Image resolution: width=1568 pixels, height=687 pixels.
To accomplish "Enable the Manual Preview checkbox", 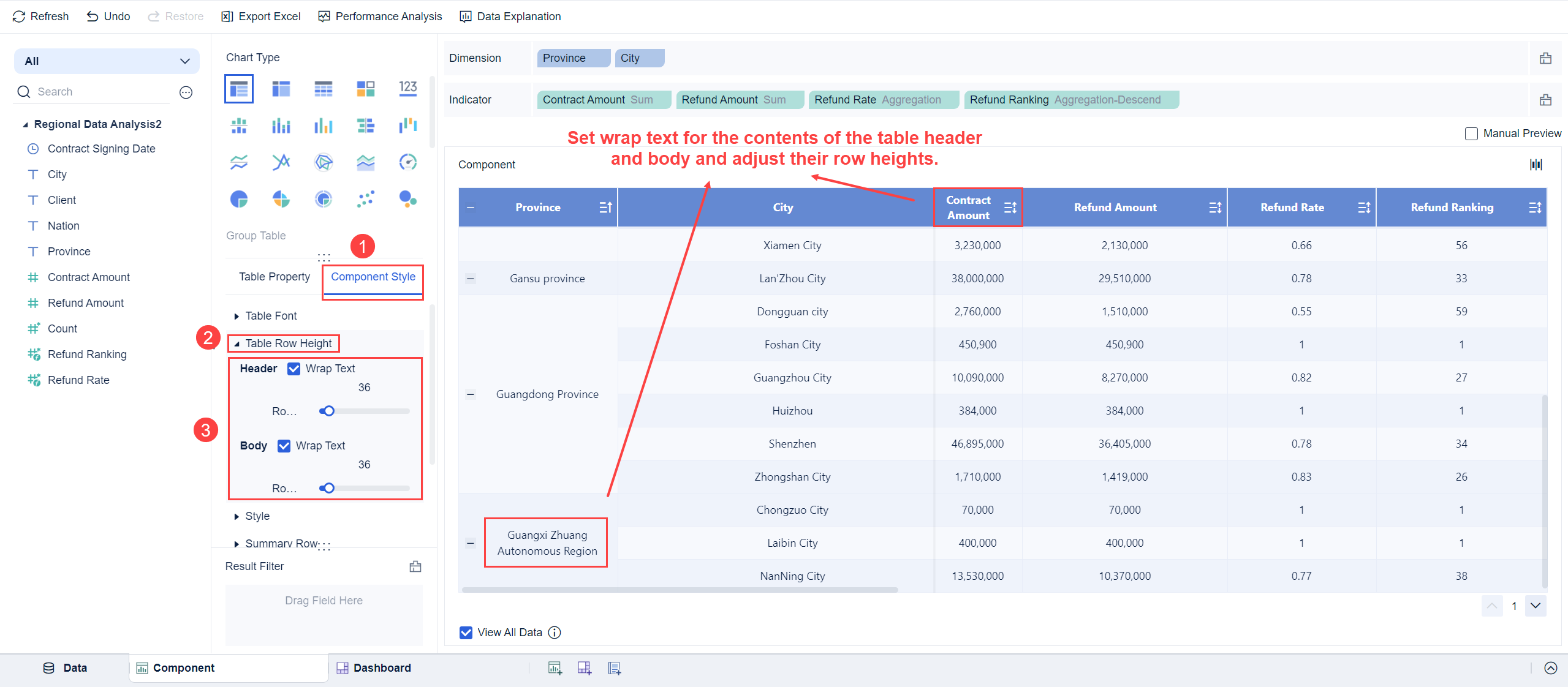I will pyautogui.click(x=1471, y=133).
